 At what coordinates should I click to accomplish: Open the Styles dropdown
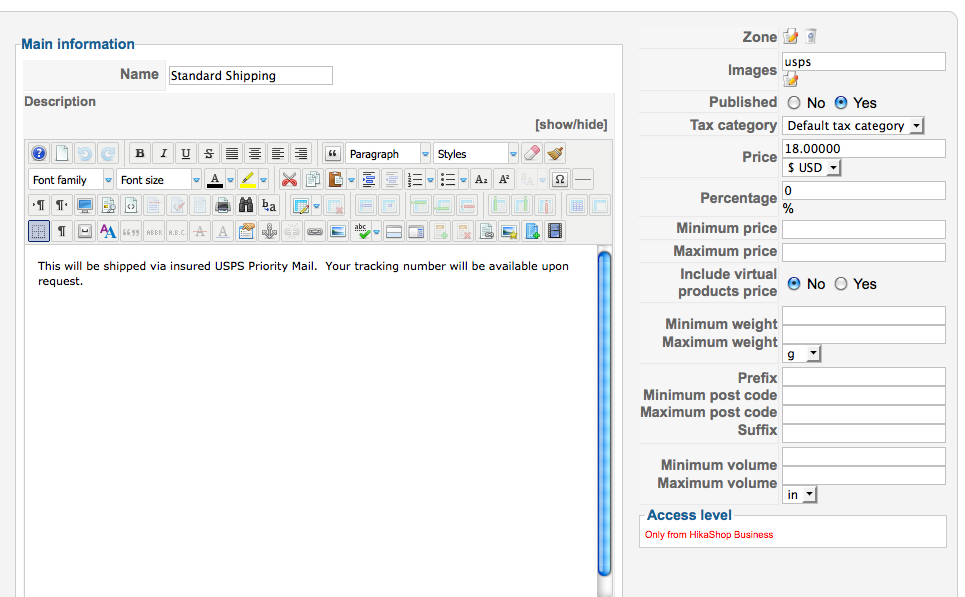(476, 154)
